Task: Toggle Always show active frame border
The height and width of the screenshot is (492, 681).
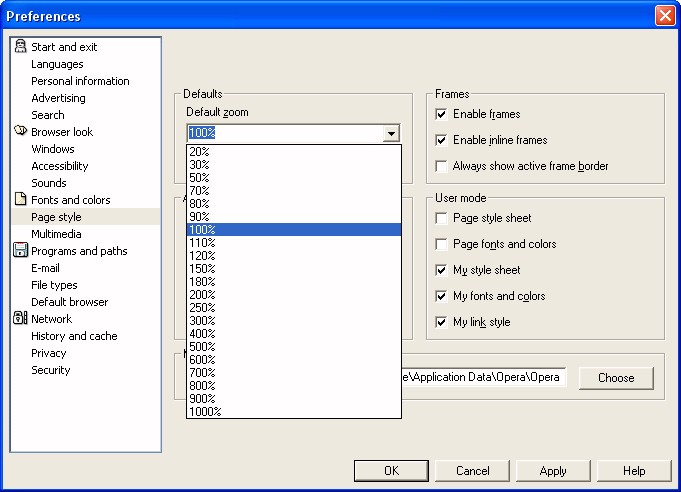Action: [x=441, y=166]
